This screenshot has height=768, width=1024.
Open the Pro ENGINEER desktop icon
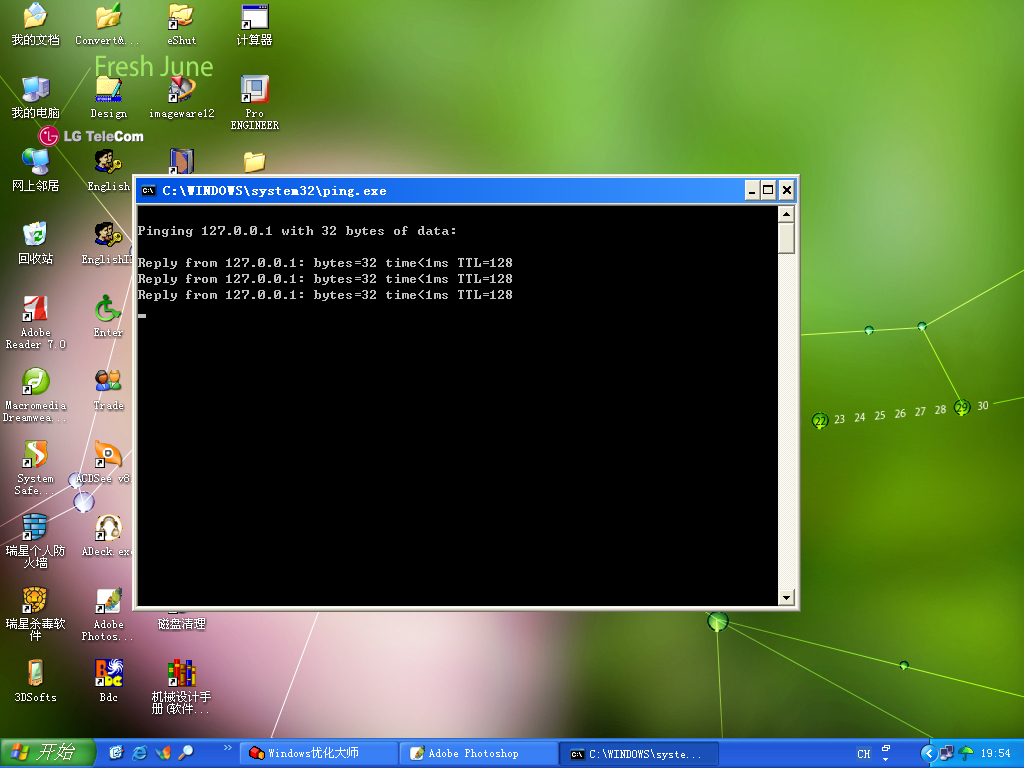click(254, 90)
